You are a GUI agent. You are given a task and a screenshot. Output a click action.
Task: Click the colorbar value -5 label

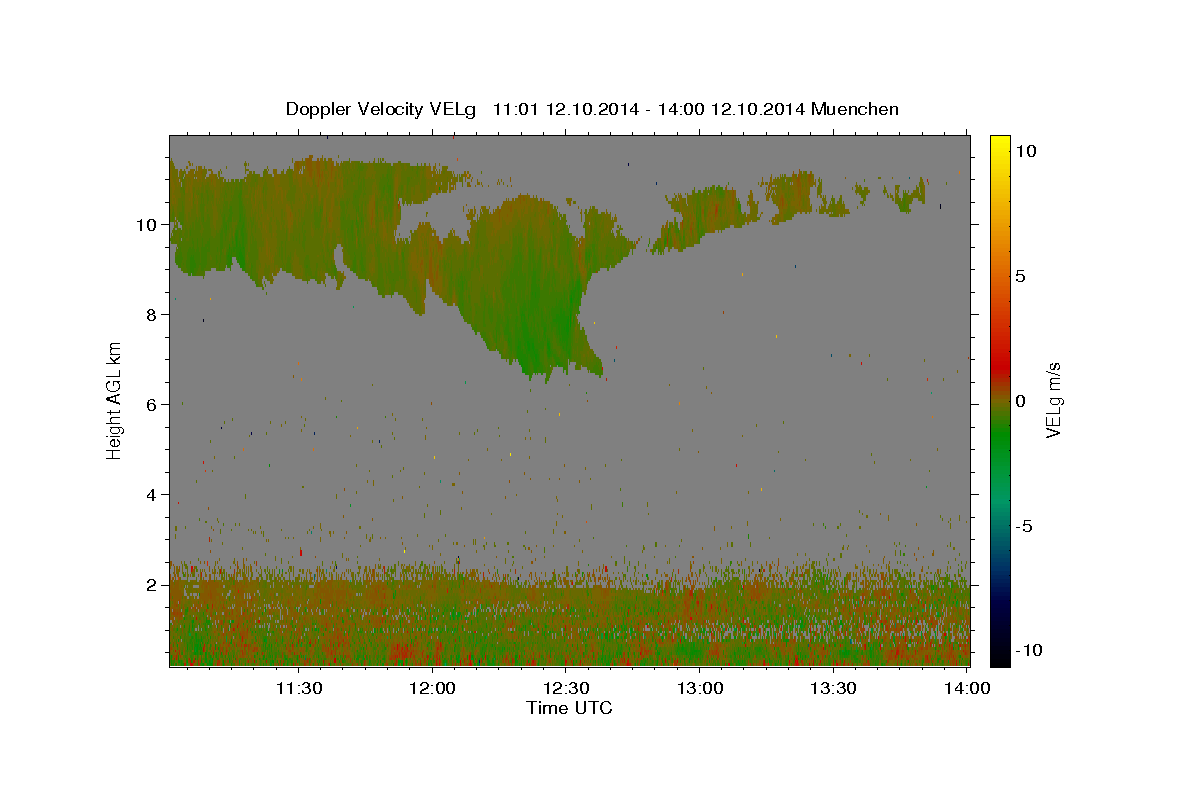[1026, 526]
